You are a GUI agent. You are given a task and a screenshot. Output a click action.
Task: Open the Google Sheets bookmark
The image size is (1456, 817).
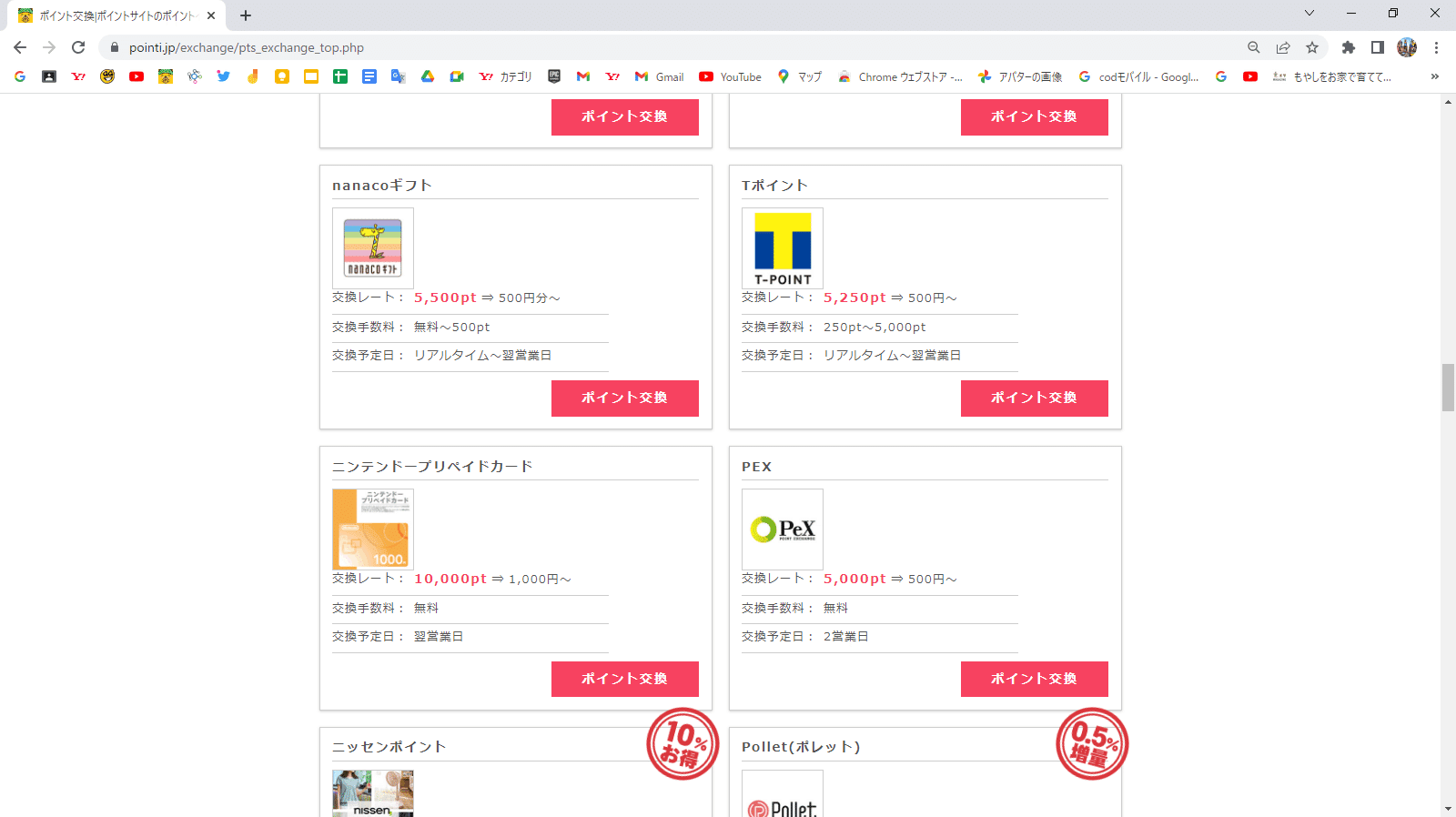(340, 76)
